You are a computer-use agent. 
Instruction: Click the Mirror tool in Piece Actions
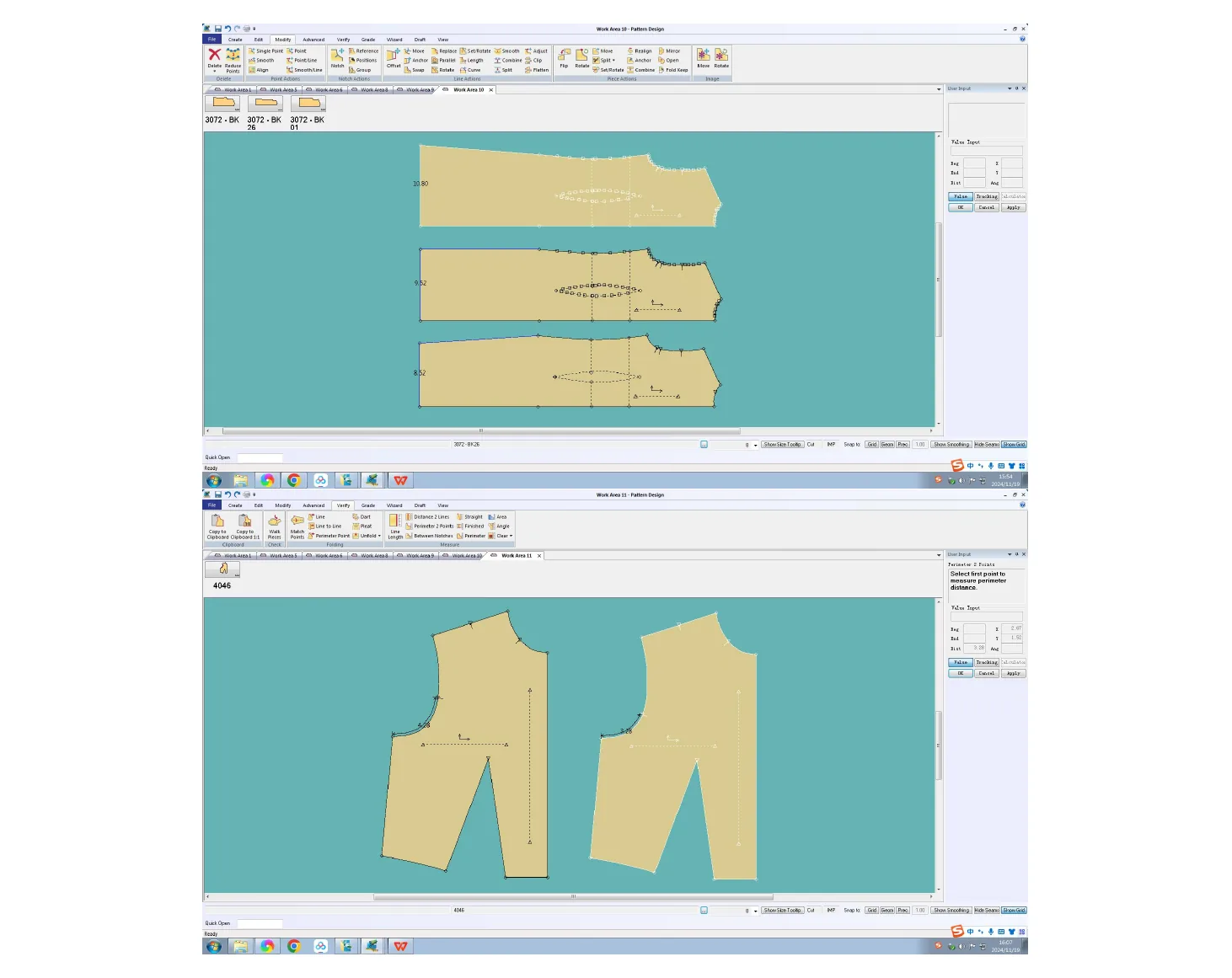point(669,51)
